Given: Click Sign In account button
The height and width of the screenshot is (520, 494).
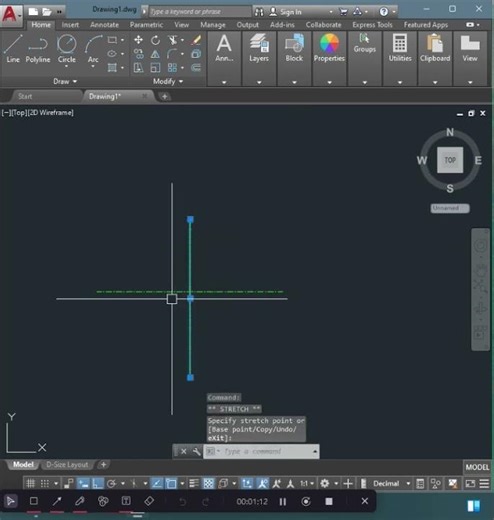Looking at the screenshot, I should pyautogui.click(x=286, y=12).
